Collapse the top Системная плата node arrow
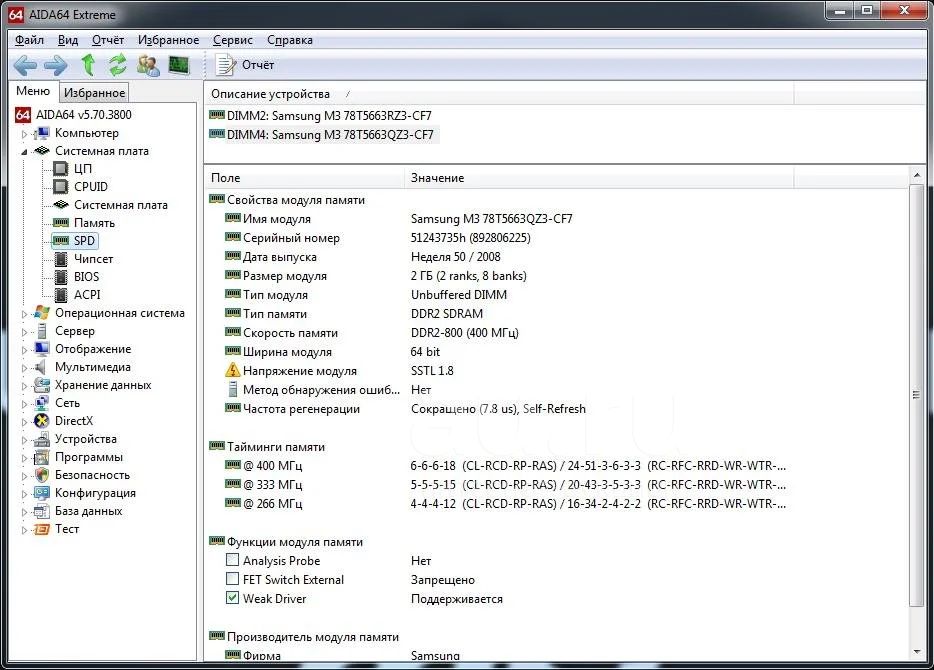 [24, 152]
